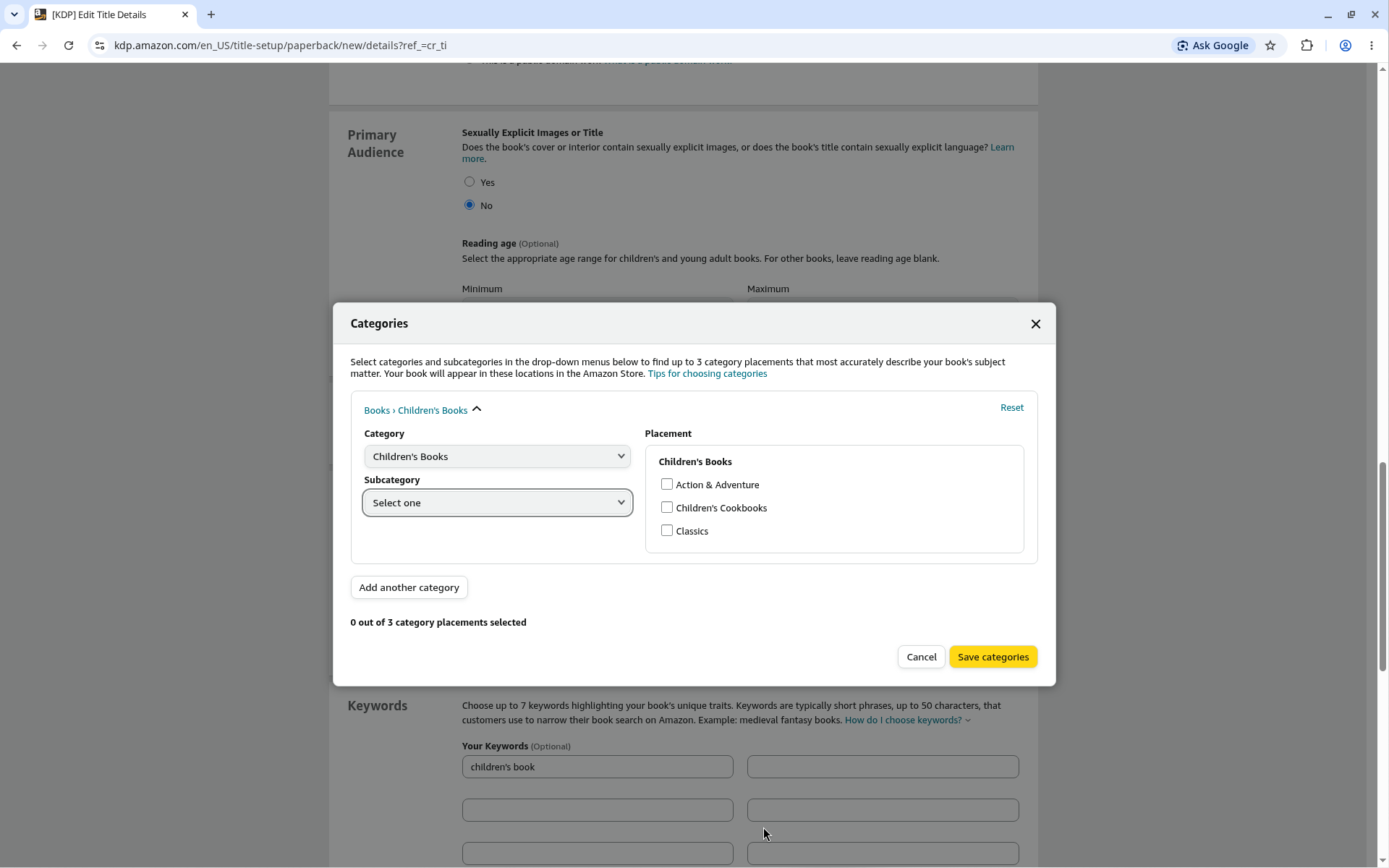Open the Subcategory Select one dropdown
Image resolution: width=1389 pixels, height=868 pixels.
coord(497,503)
